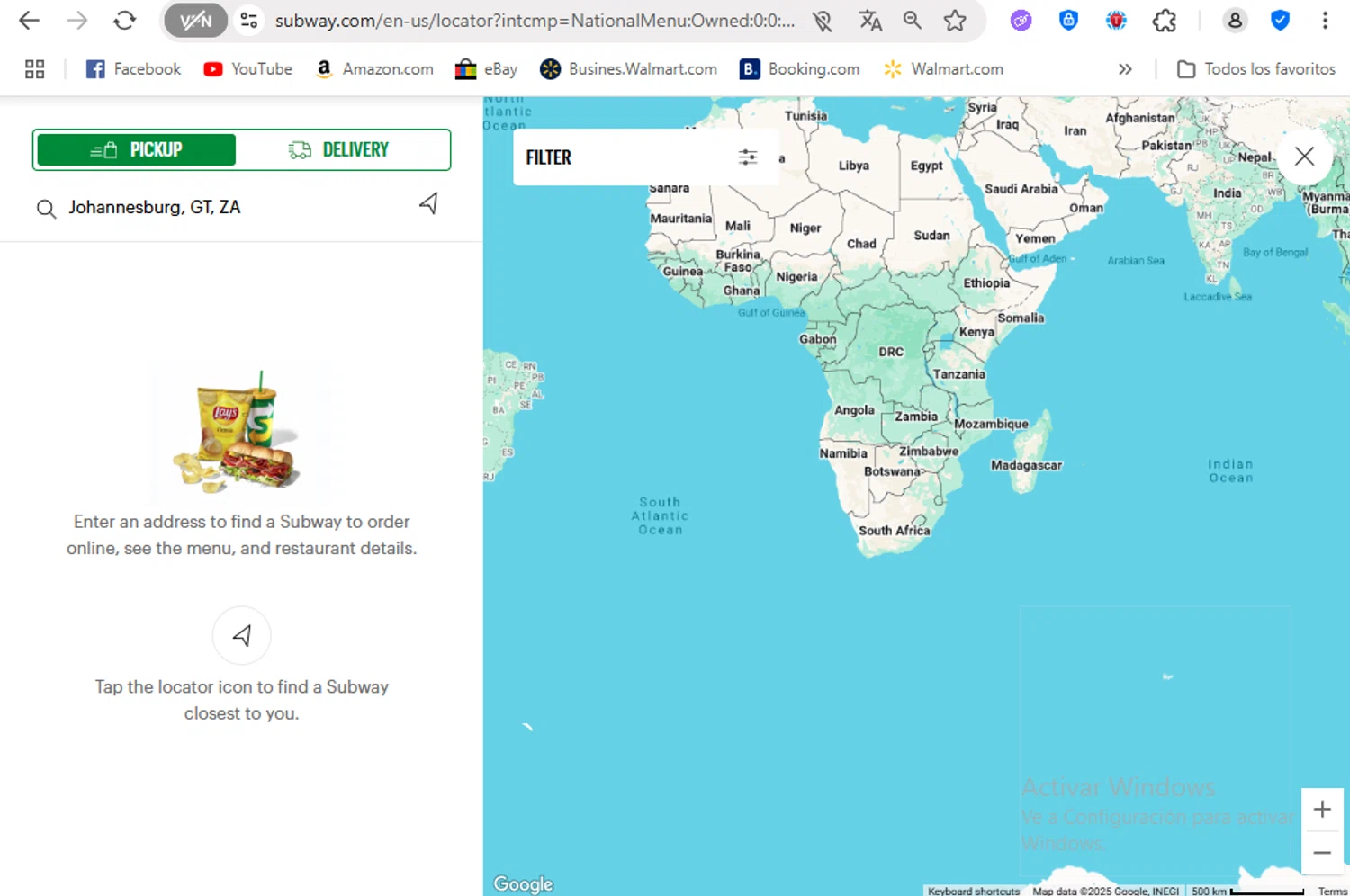Open the Busines.Walmart.com bookmark
This screenshot has width=1350, height=896.
pos(628,69)
